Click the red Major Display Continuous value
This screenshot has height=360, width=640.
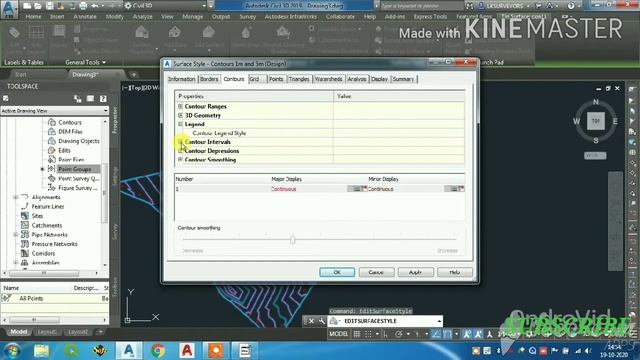284,189
